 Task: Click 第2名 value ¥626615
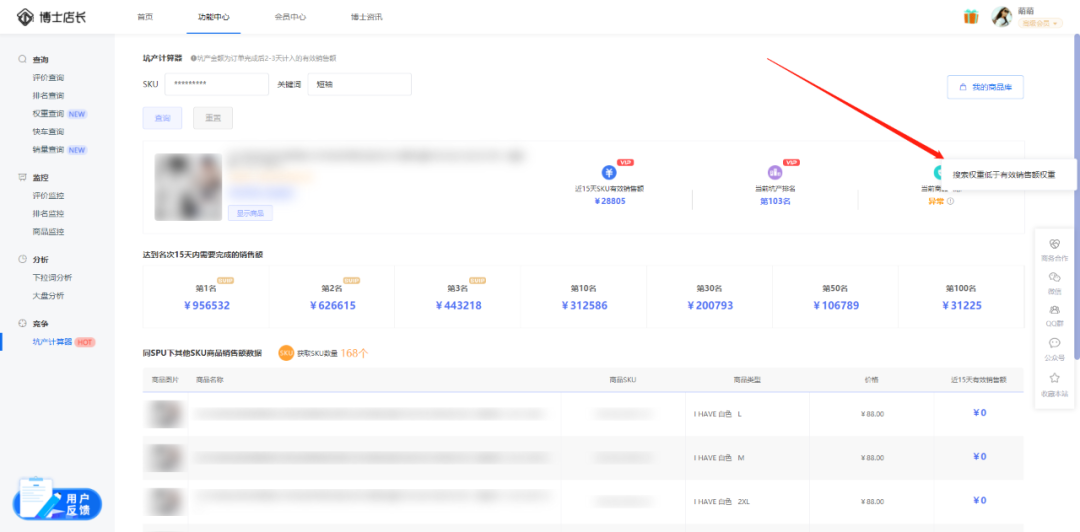(x=333, y=305)
